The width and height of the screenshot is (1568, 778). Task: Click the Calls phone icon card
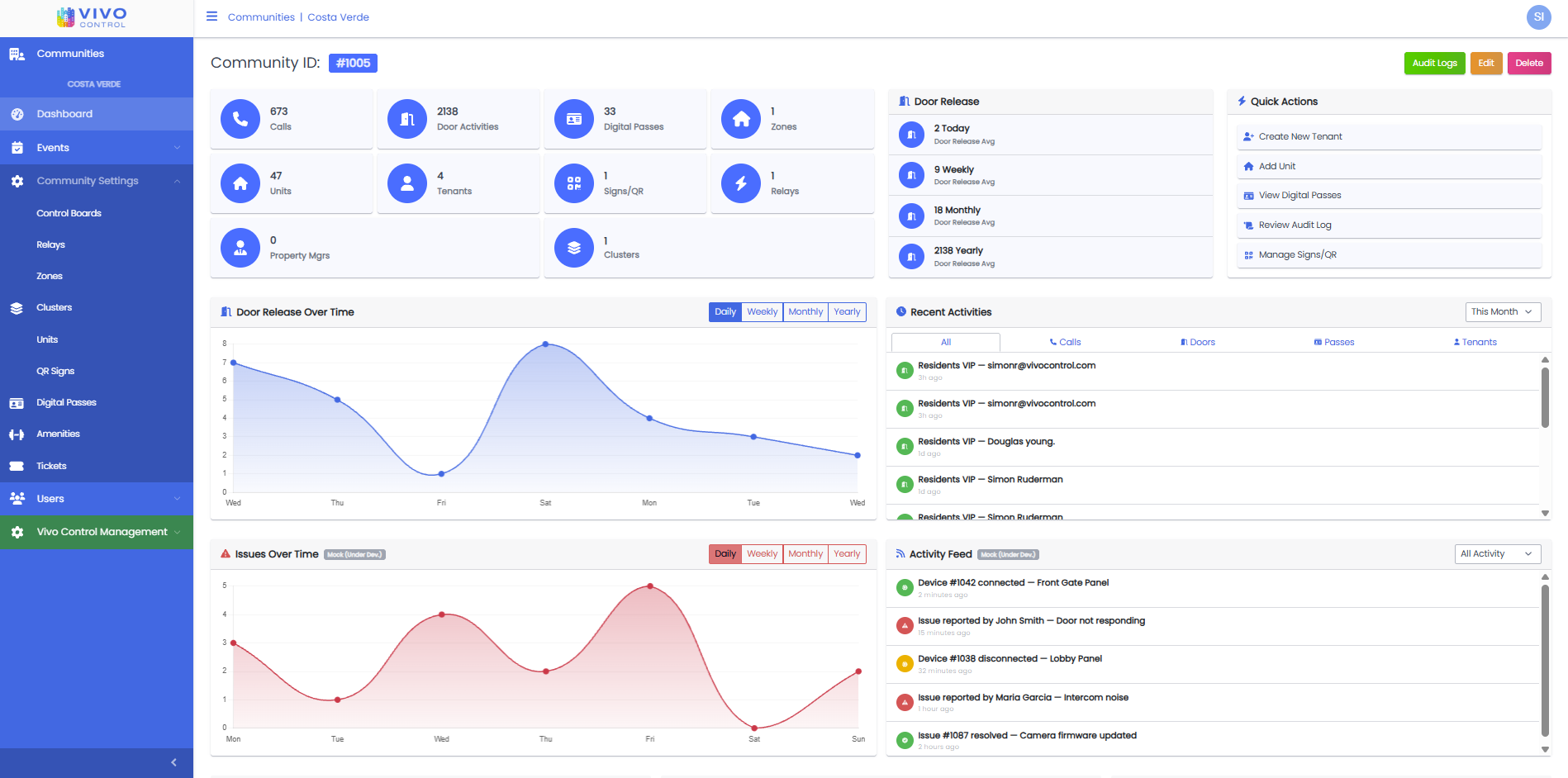[x=240, y=119]
